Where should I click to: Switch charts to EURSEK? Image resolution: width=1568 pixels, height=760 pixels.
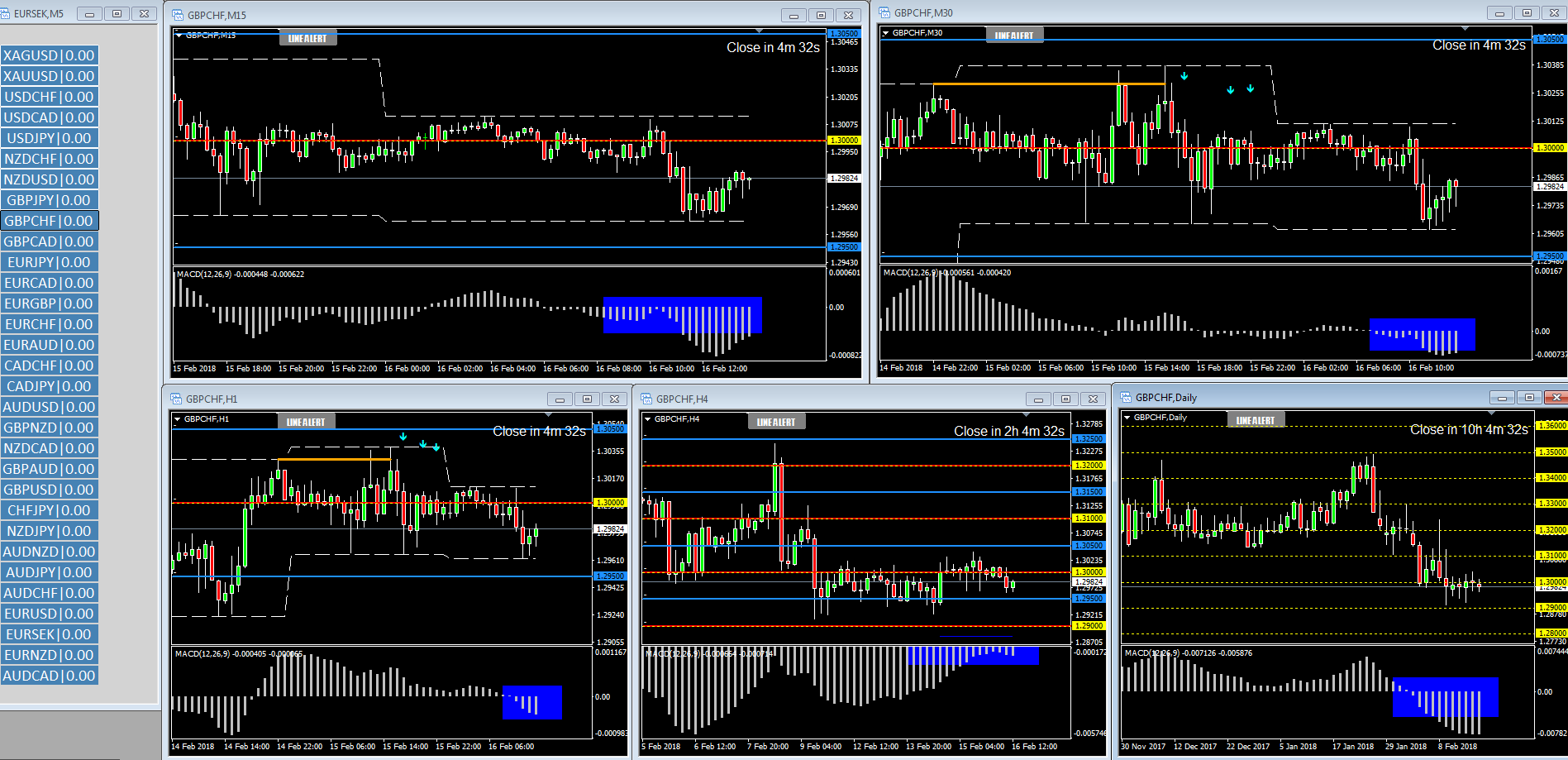point(50,634)
